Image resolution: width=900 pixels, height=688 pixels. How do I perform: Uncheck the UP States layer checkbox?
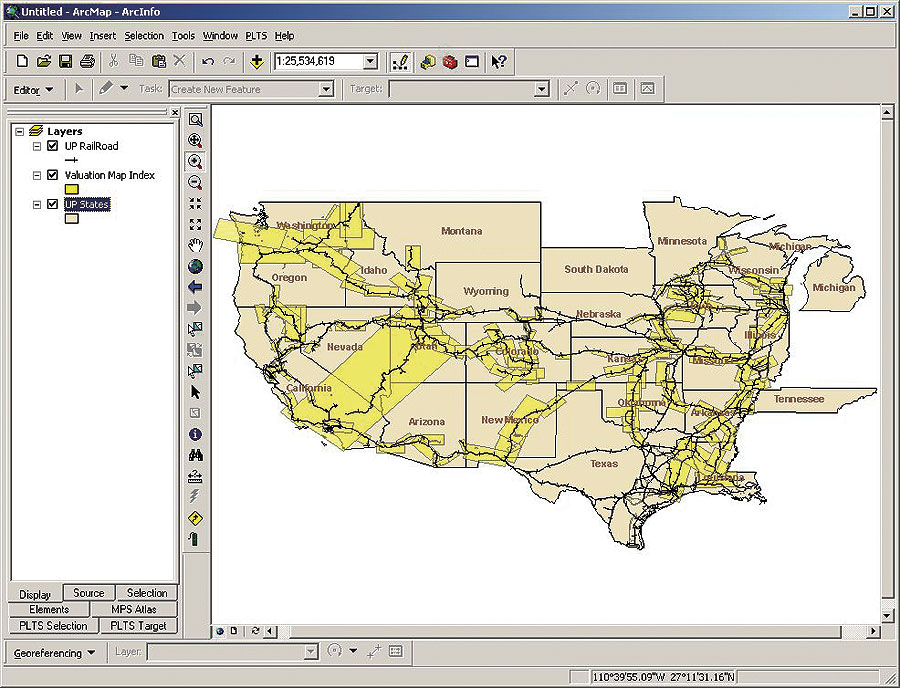(53, 204)
